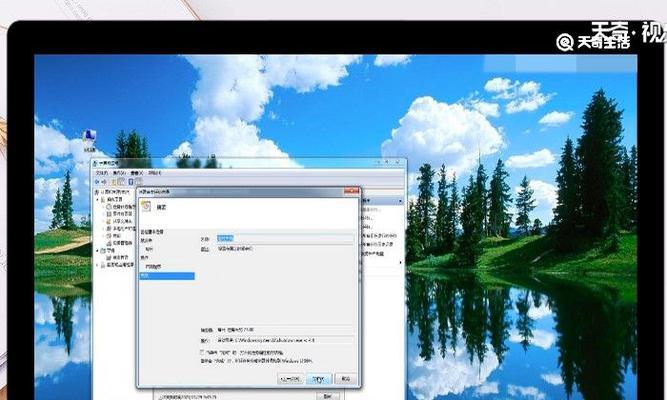667x400 pixels.
Task: Select 共享文件夹 Shared Folders in the tree
Action: point(119,221)
